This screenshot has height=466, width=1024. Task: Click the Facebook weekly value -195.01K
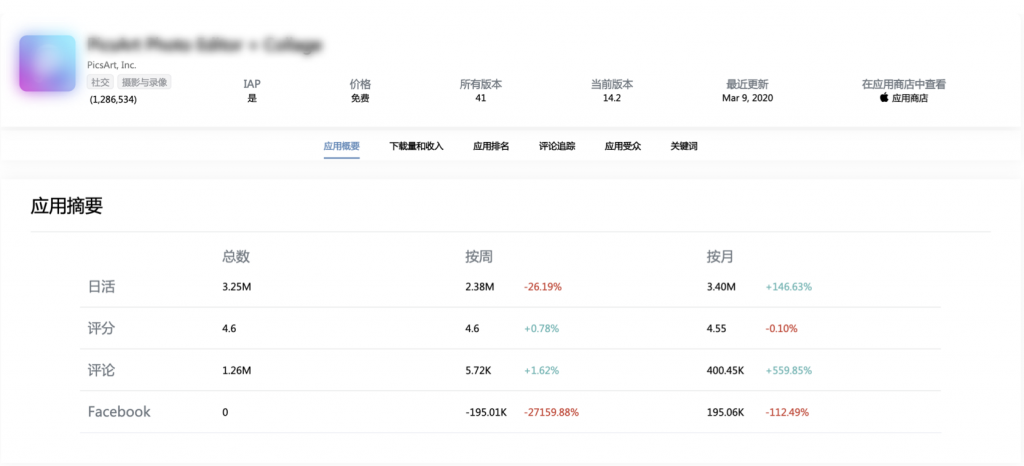[x=487, y=412]
